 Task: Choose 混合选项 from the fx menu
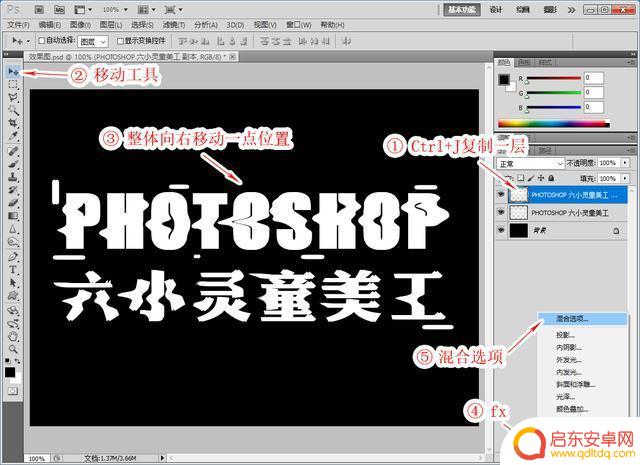click(x=582, y=319)
